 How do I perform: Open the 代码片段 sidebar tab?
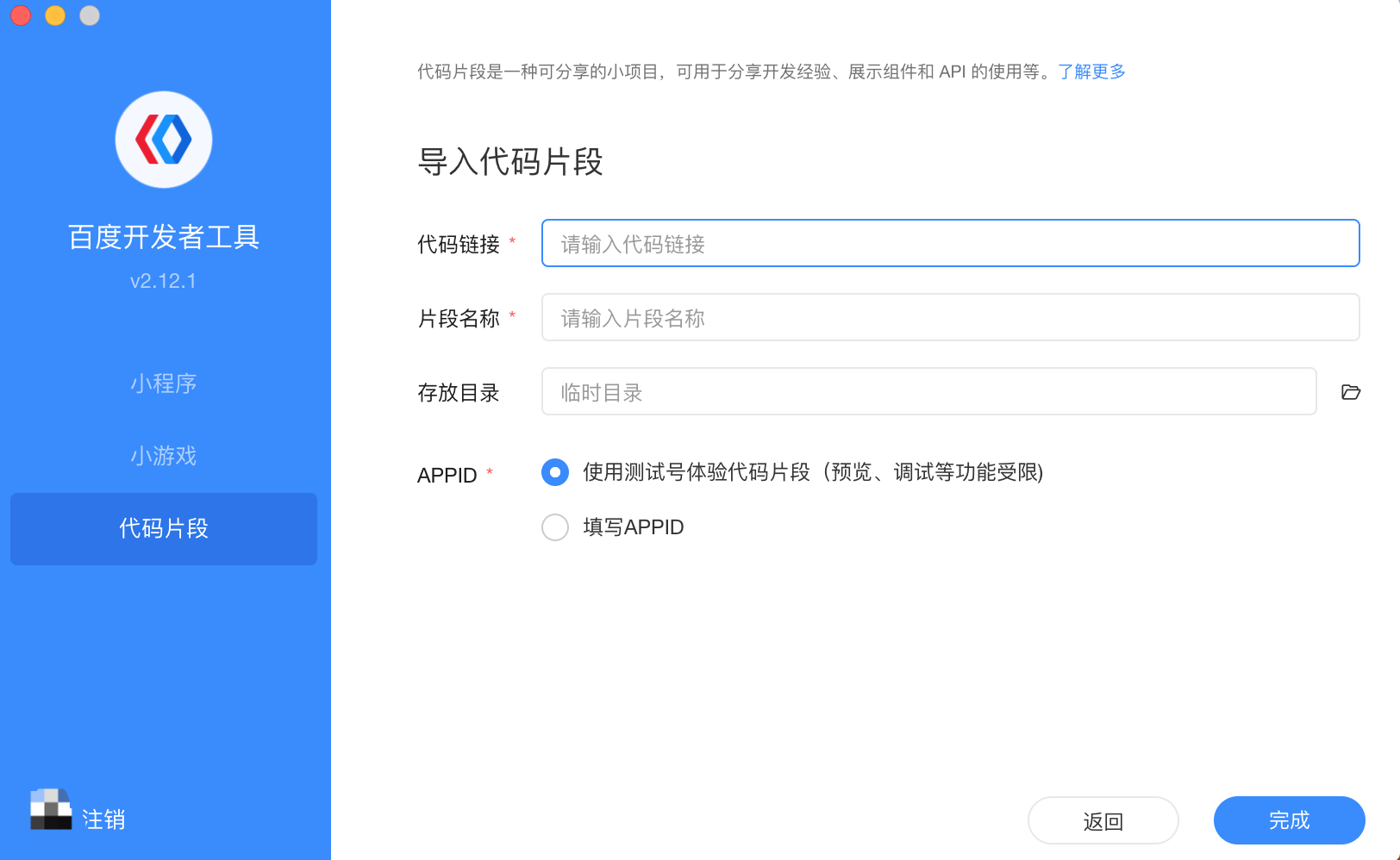point(164,529)
